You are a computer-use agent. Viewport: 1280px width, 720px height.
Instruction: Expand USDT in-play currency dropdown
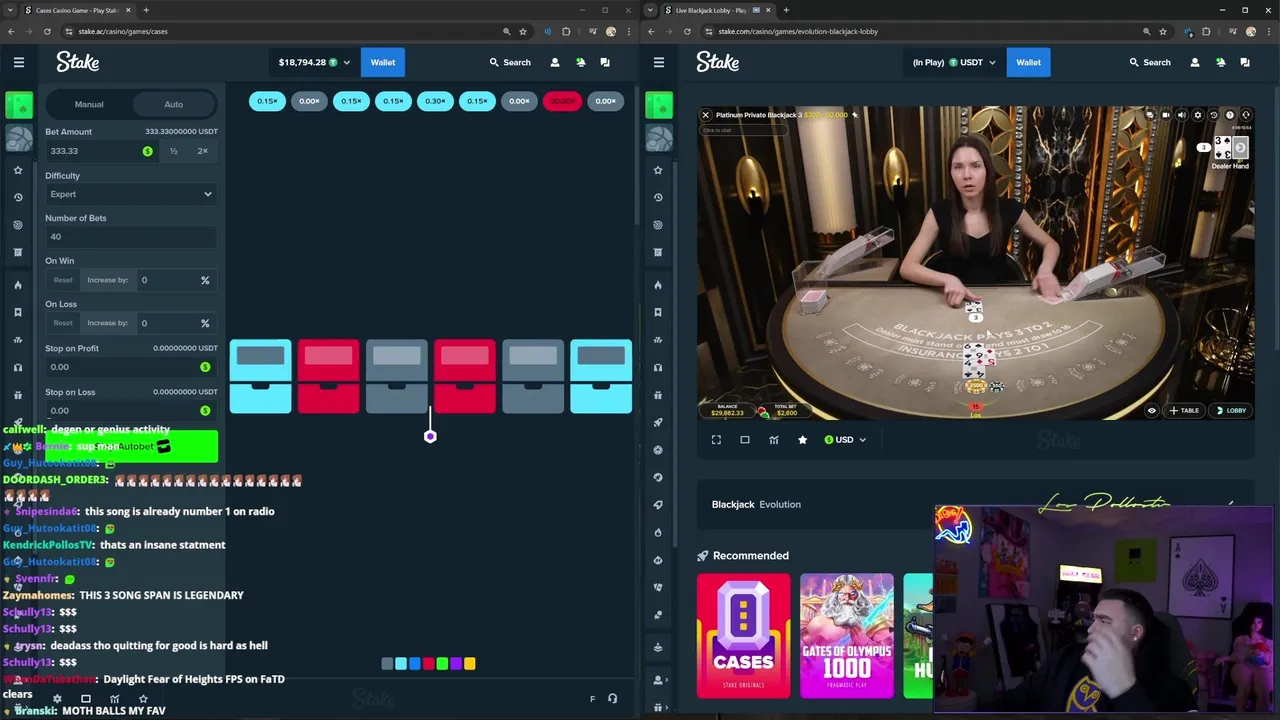[x=955, y=62]
